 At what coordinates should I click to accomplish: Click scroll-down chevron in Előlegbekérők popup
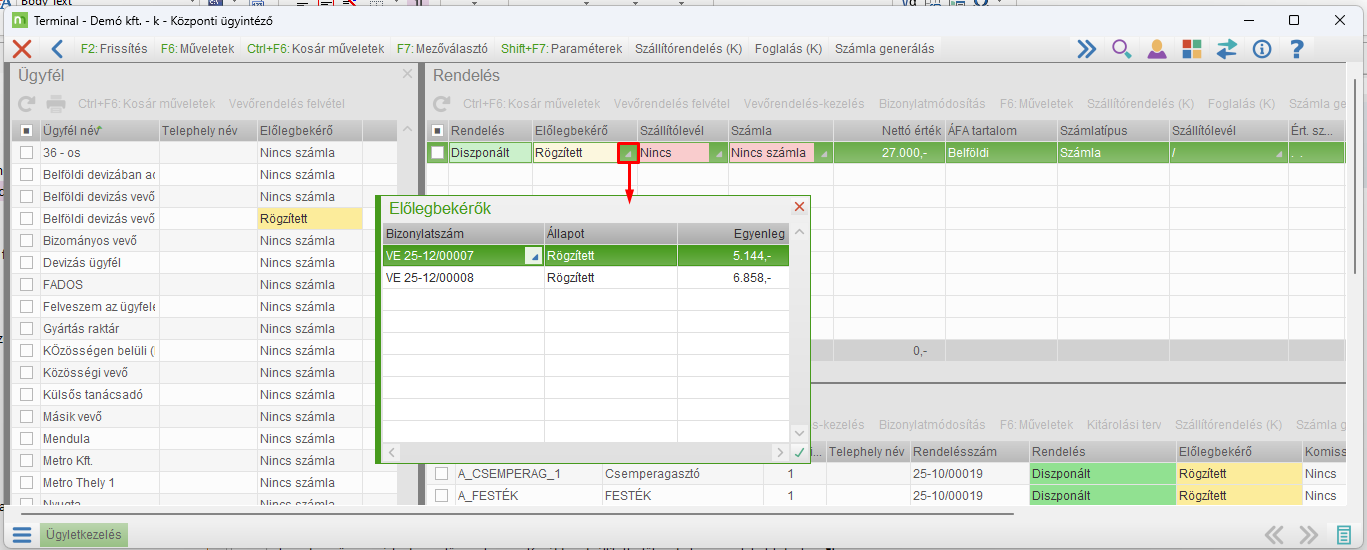click(799, 432)
